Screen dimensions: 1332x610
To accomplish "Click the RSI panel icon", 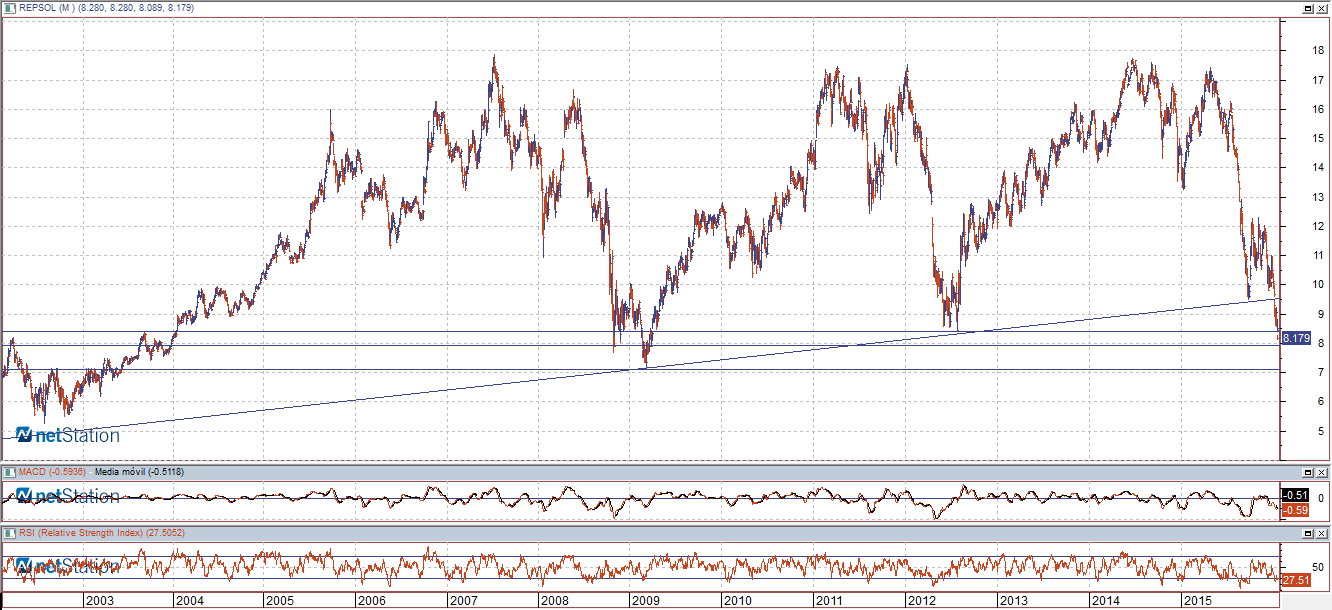I will click(10, 533).
